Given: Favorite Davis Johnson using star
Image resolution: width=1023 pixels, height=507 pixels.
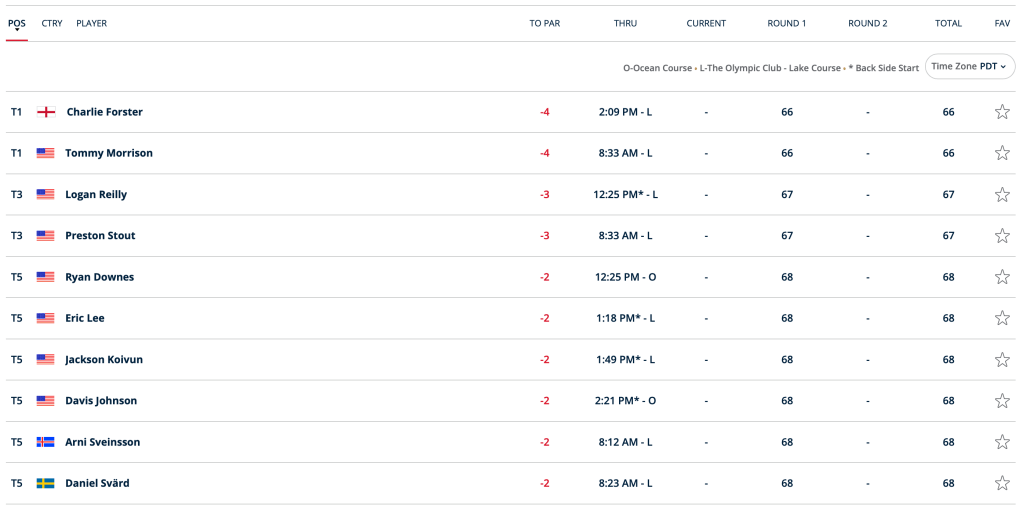Looking at the screenshot, I should 1002,401.
